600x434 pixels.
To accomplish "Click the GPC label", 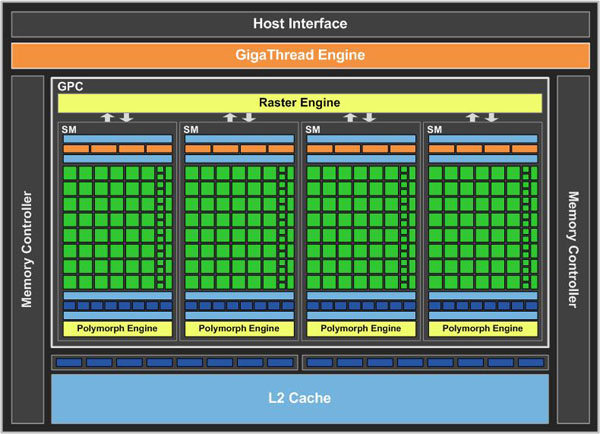I will [x=70, y=87].
